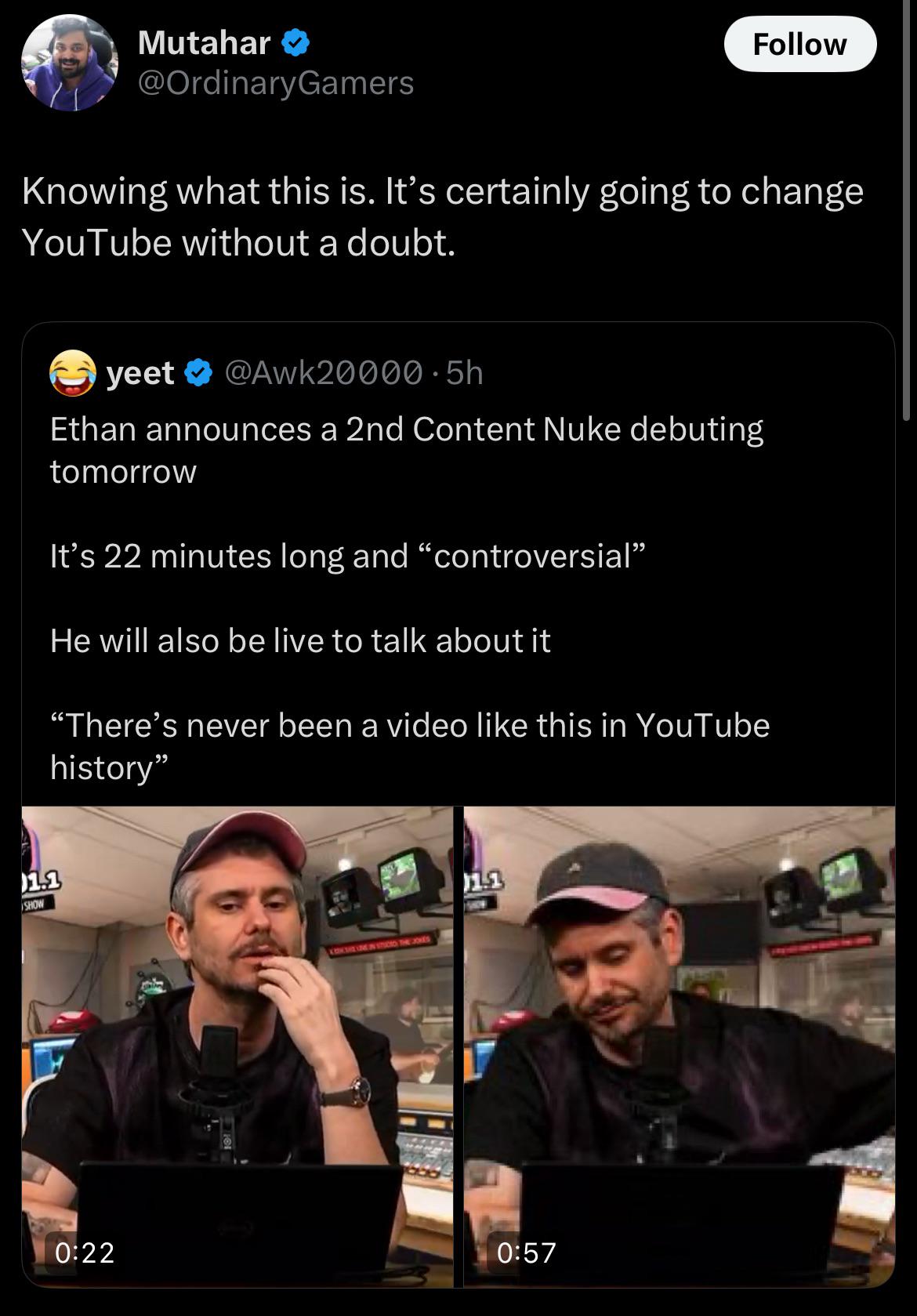Click yeet's laughing emoji avatar
The height and width of the screenshot is (1316, 917).
click(x=73, y=373)
